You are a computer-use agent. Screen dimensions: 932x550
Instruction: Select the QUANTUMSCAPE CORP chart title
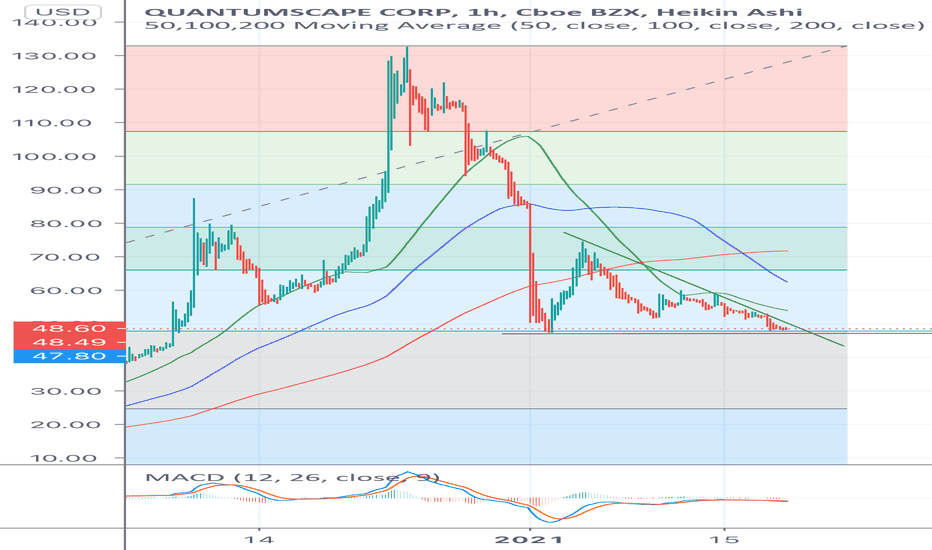474,12
